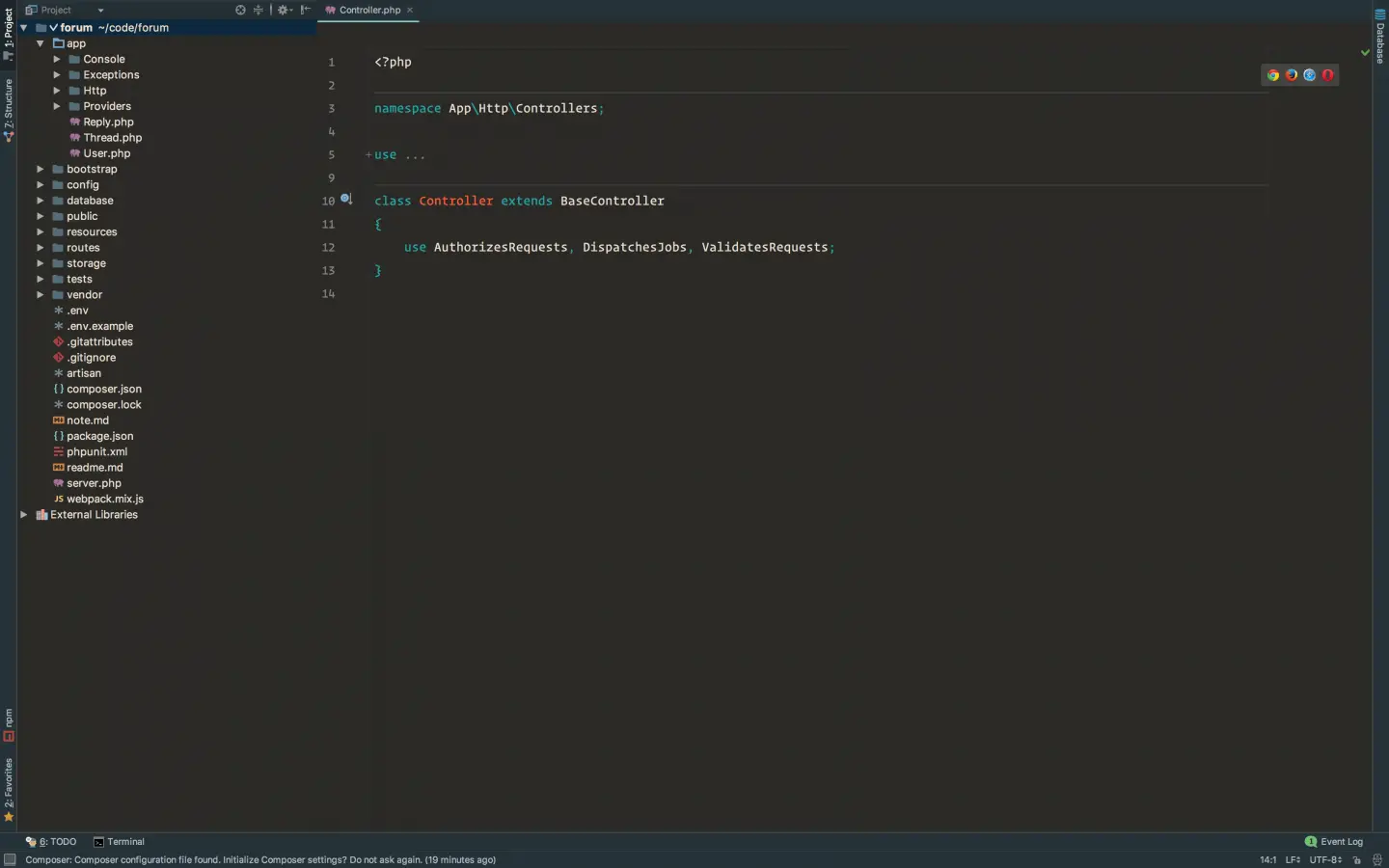This screenshot has height=868, width=1389.
Task: Click the namespace keyword on line 3
Action: click(x=408, y=109)
